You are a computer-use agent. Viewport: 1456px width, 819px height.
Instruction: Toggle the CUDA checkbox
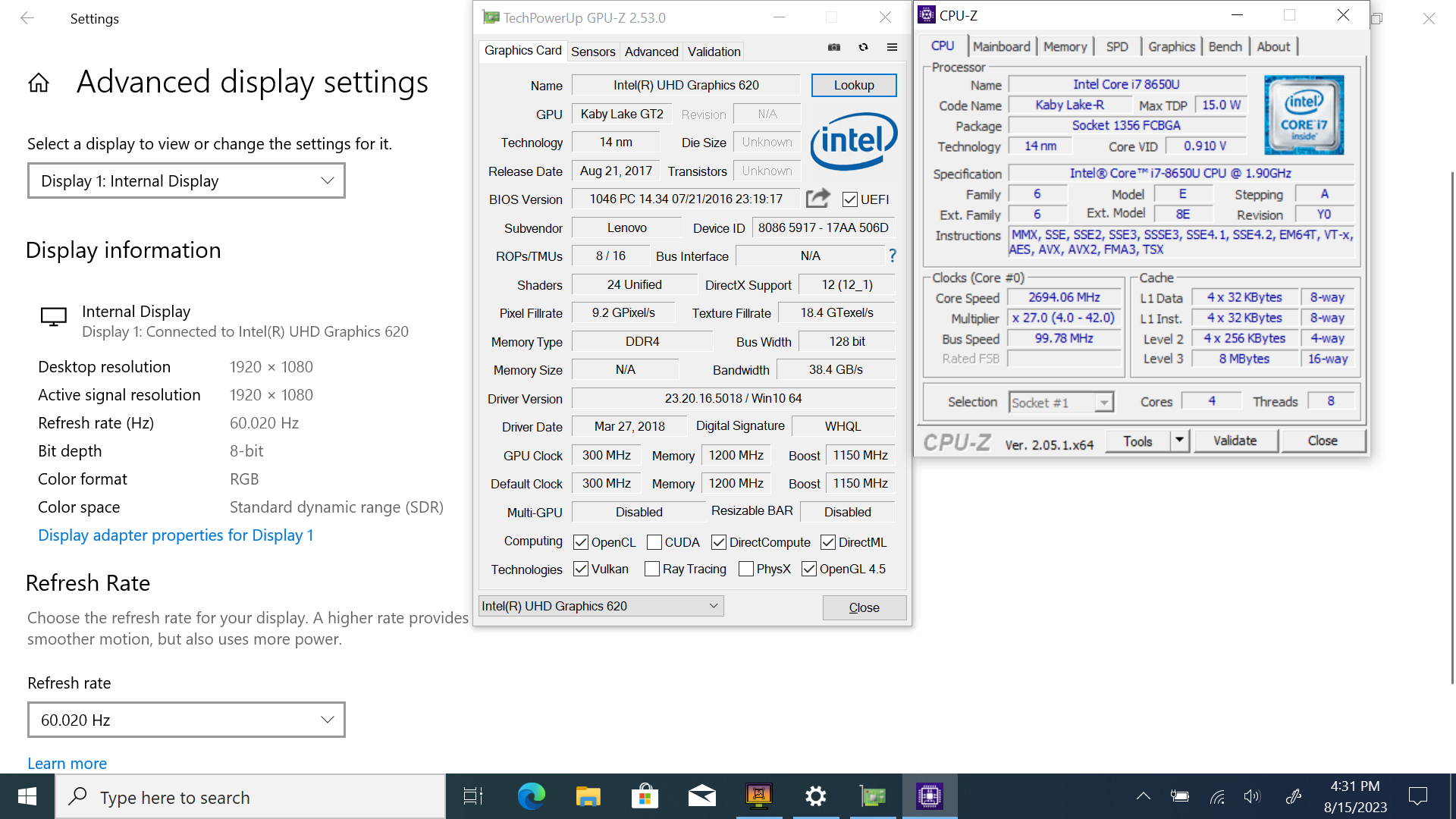(x=654, y=542)
